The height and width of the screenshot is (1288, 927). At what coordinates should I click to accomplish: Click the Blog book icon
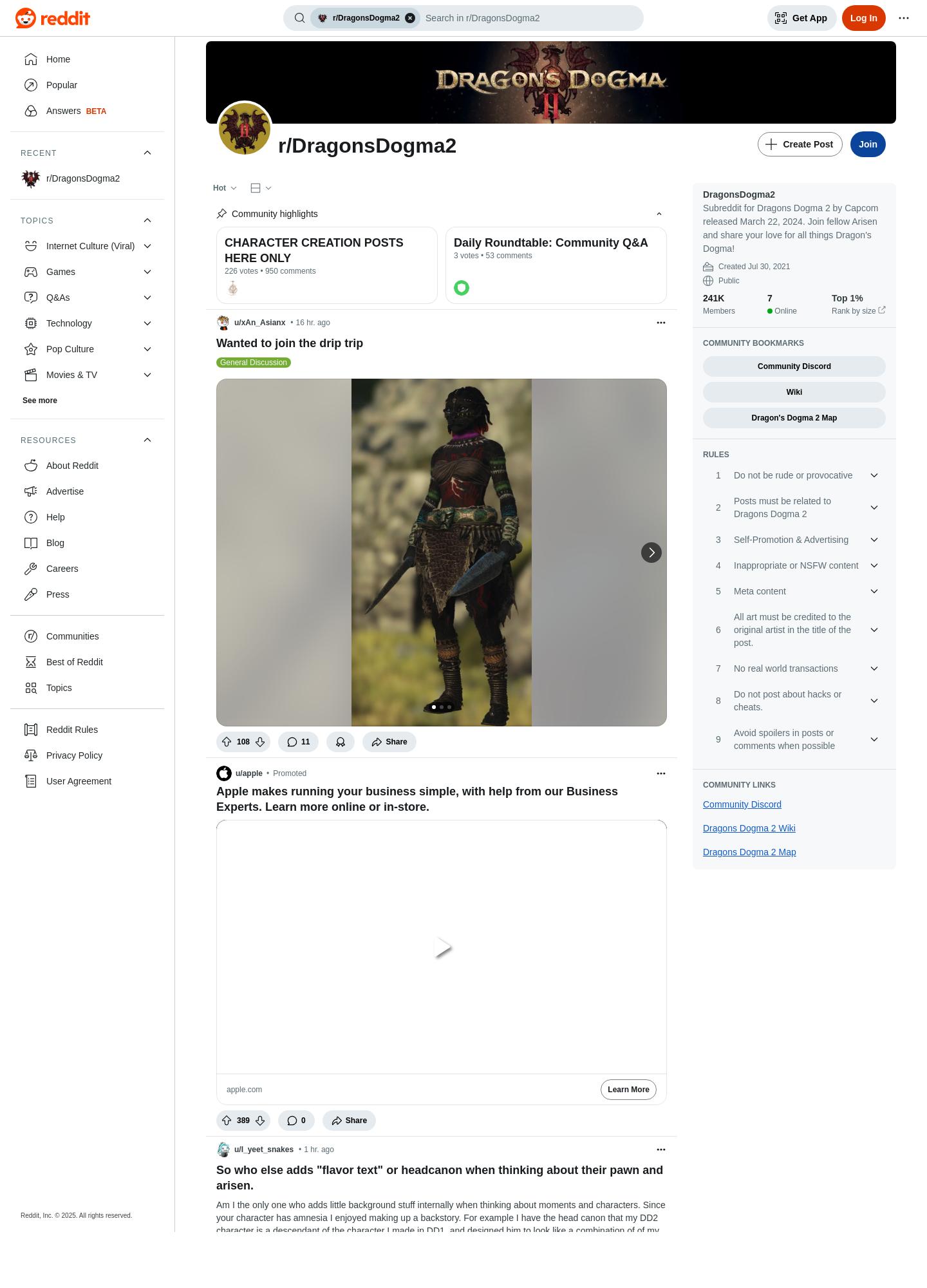pos(31,543)
